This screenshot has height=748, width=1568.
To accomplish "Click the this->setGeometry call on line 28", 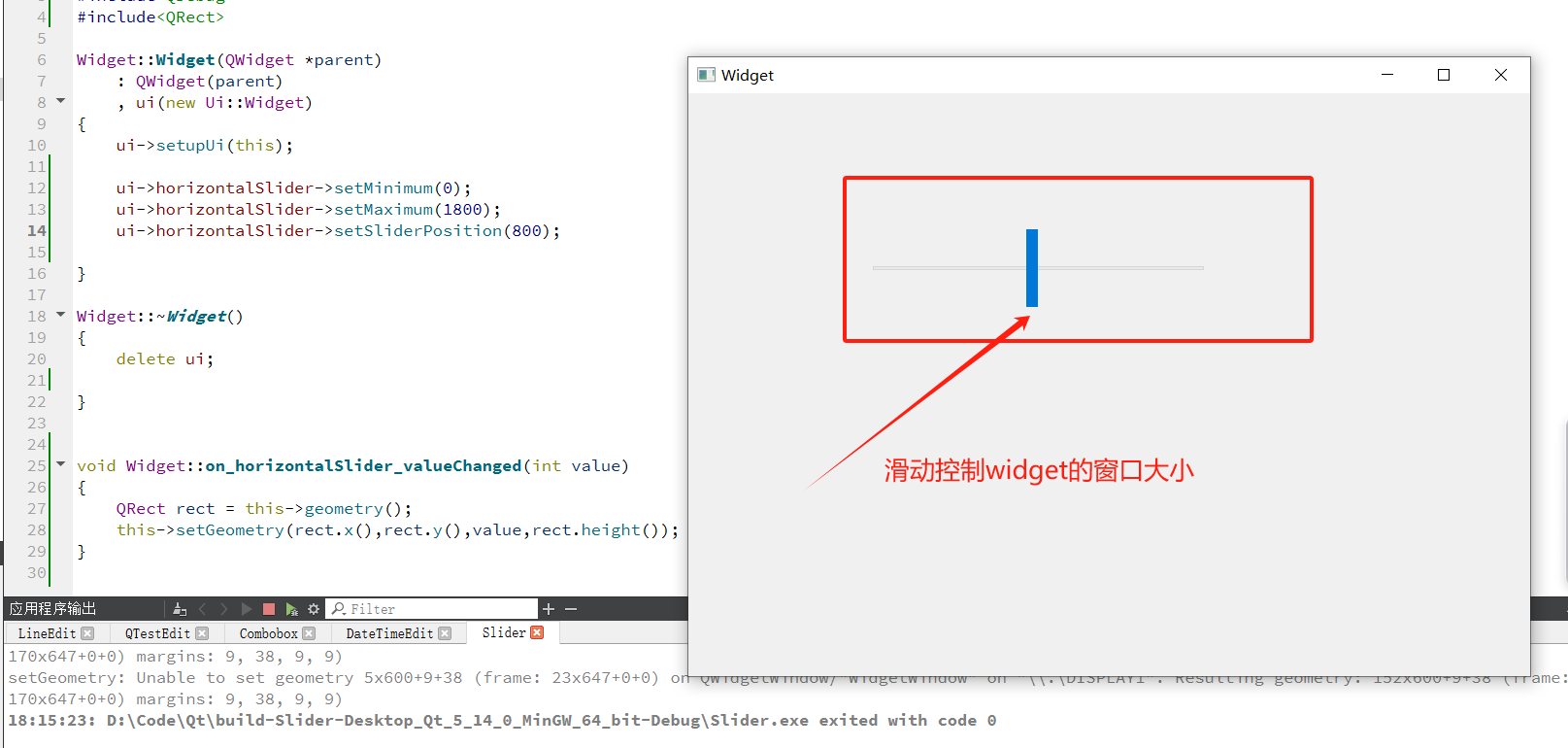I will click(x=398, y=530).
